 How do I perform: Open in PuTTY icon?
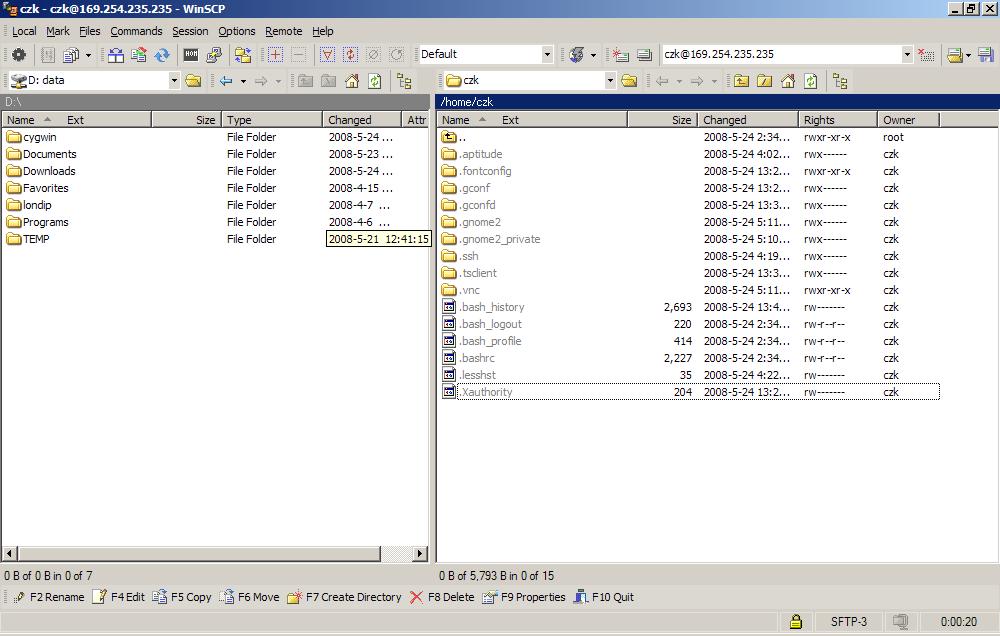click(x=214, y=55)
